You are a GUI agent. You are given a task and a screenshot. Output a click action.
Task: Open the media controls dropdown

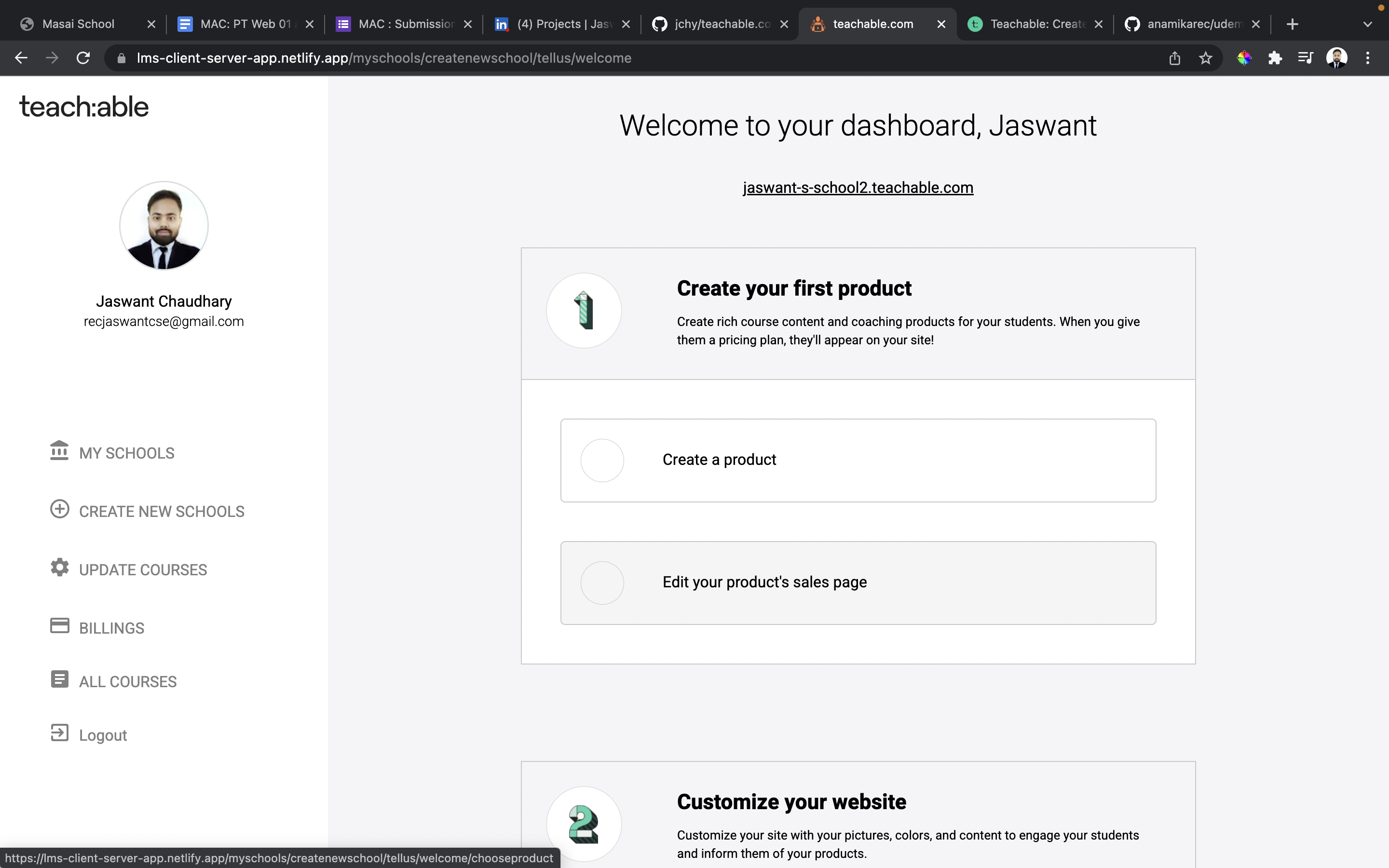1305,58
